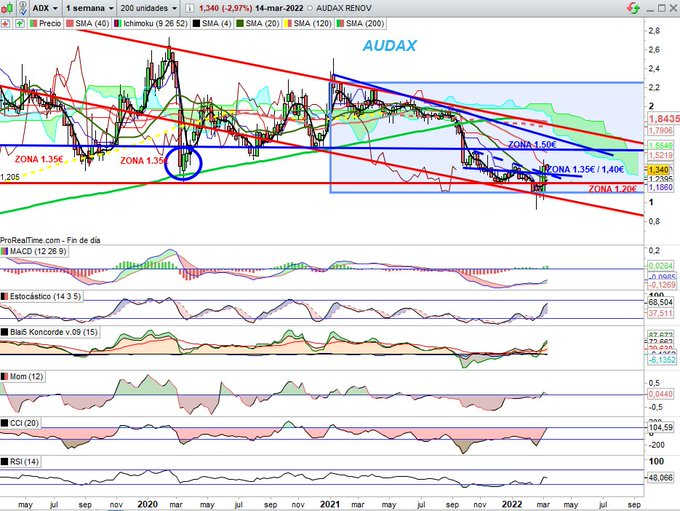Click the ProRealTime.com - Fin de día text

click(50, 240)
